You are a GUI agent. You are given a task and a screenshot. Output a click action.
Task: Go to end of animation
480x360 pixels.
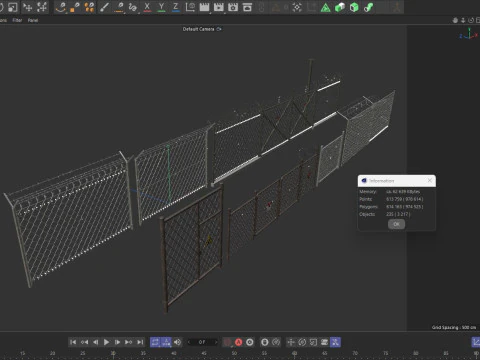[140, 342]
